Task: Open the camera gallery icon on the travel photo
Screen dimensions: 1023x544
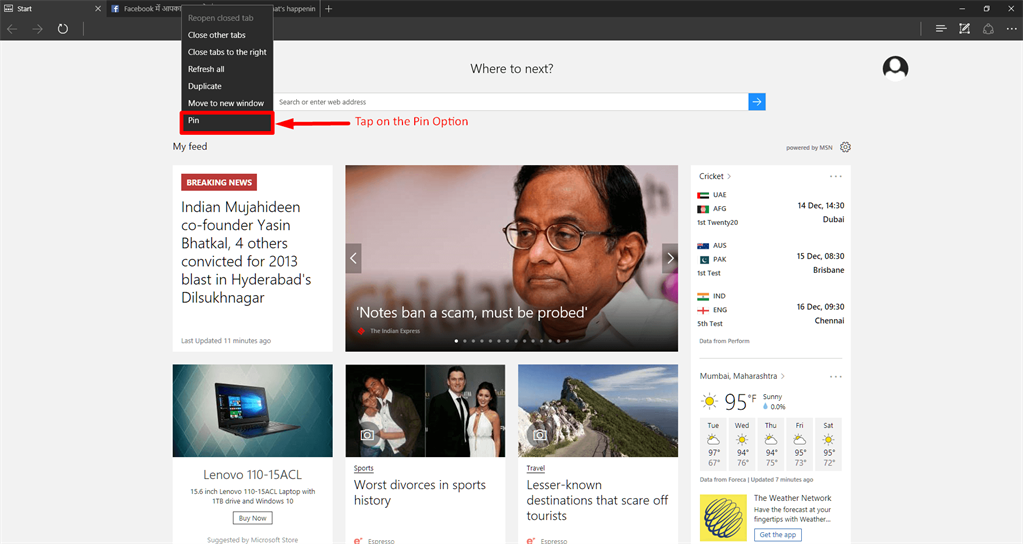Action: tap(540, 434)
